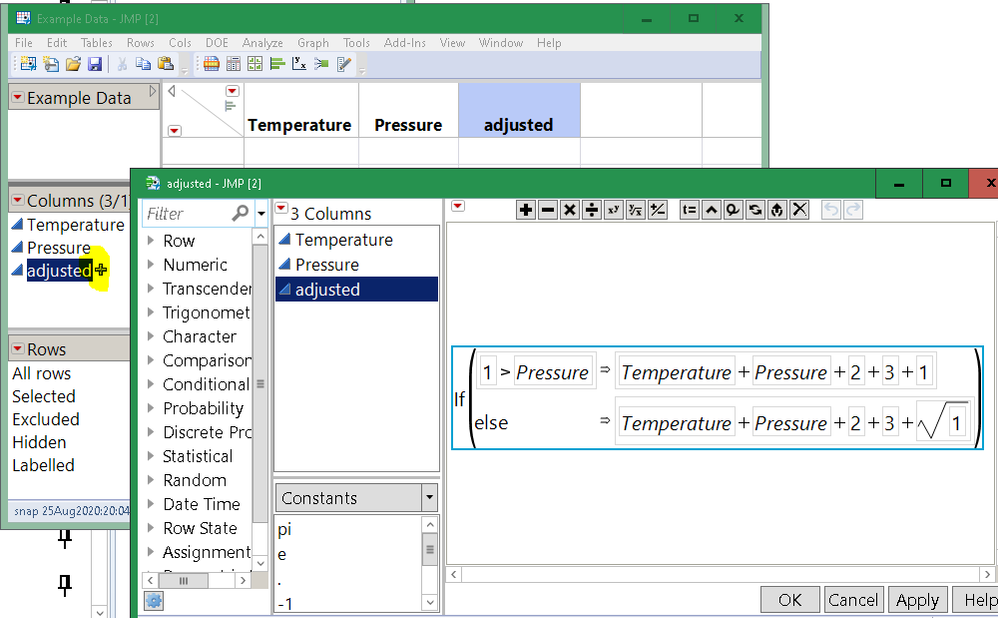Click the OK button

(x=790, y=600)
